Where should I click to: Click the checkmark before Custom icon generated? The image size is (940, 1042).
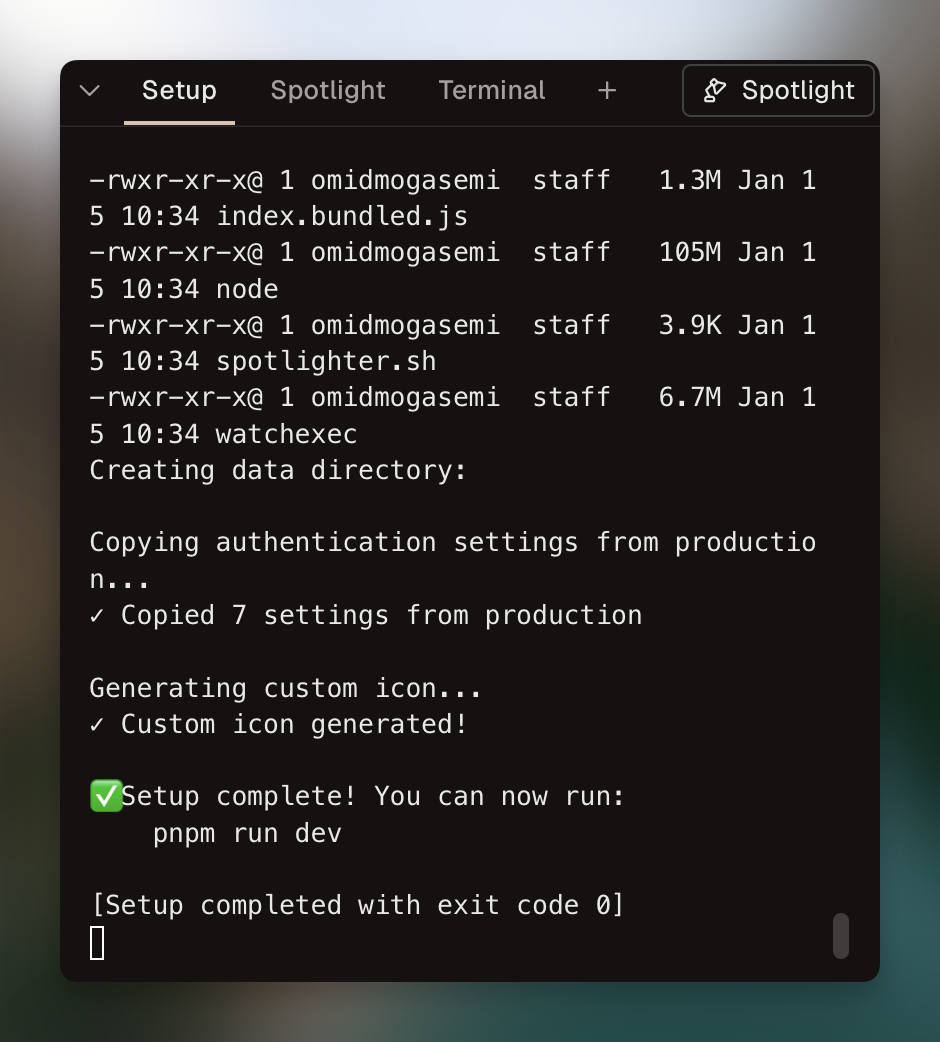tap(96, 723)
